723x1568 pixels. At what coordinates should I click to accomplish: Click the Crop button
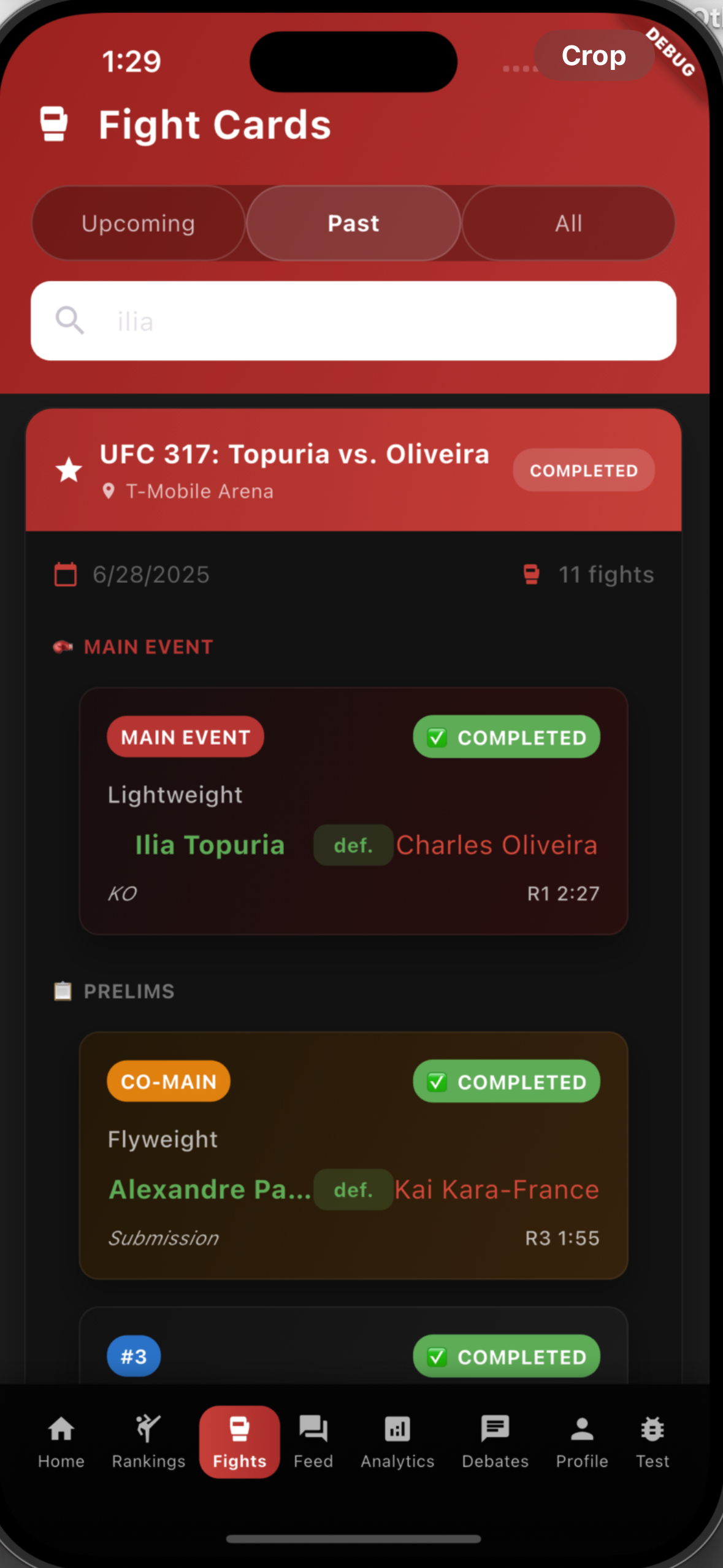(593, 56)
